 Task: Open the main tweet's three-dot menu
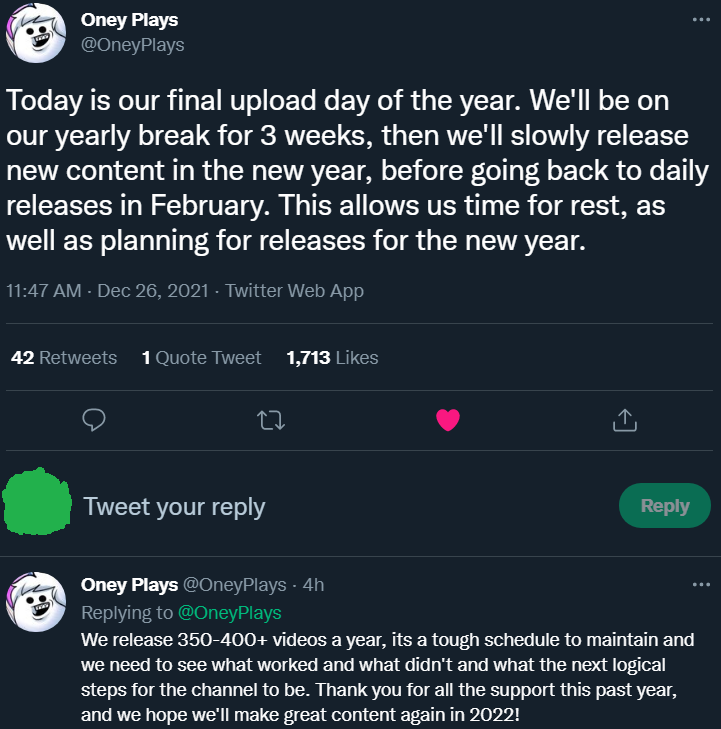(701, 20)
